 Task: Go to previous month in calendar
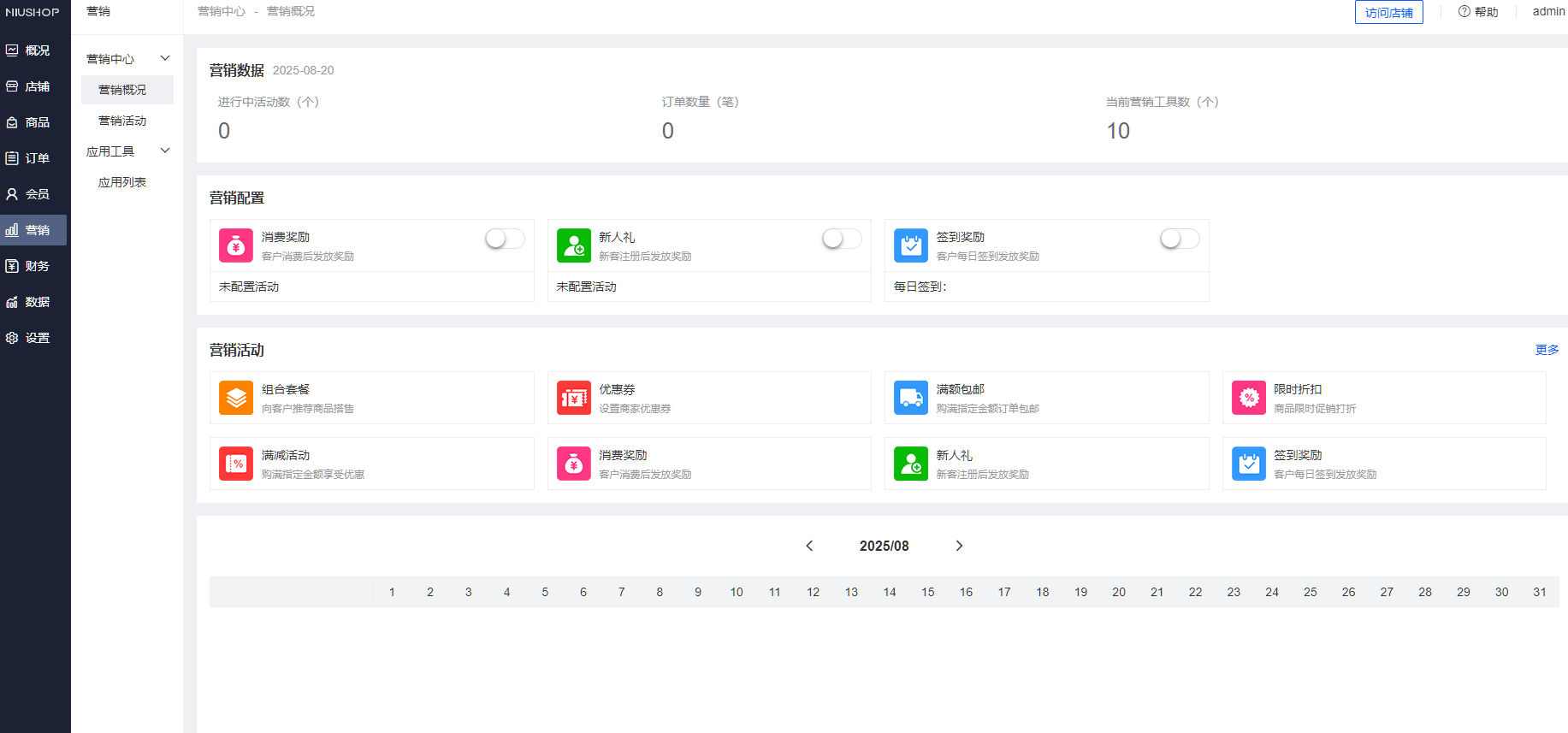pos(809,546)
